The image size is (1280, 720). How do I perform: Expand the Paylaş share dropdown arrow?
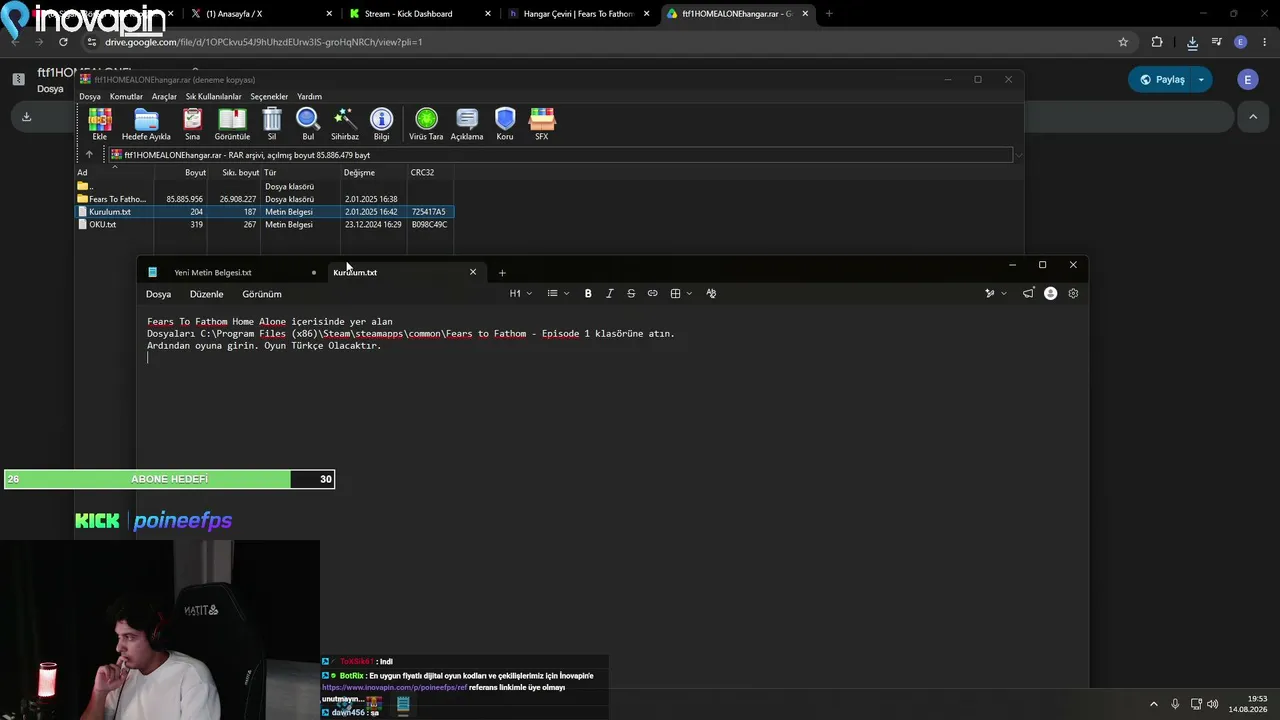tap(1201, 80)
